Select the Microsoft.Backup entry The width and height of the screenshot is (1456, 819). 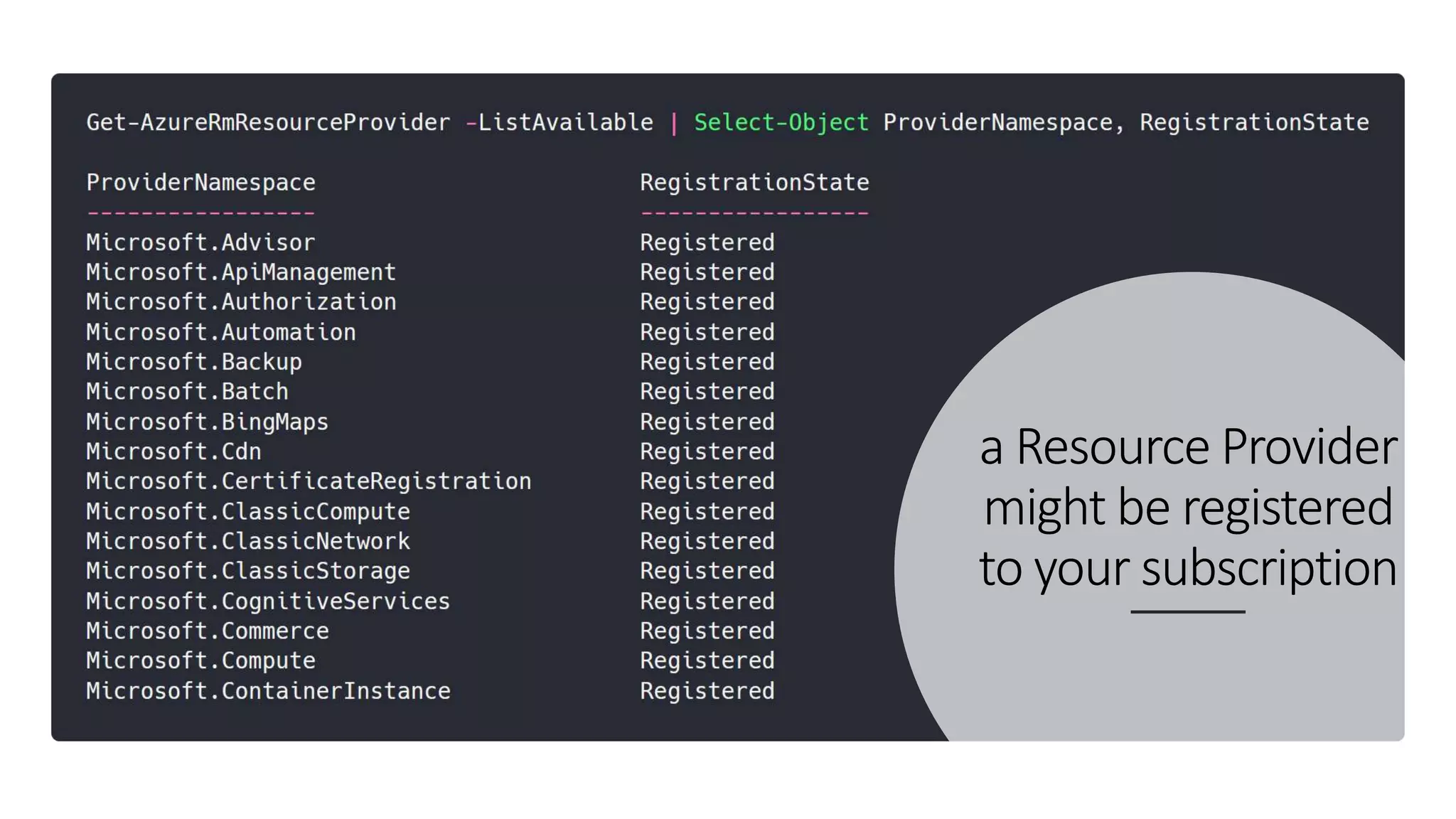click(x=194, y=362)
